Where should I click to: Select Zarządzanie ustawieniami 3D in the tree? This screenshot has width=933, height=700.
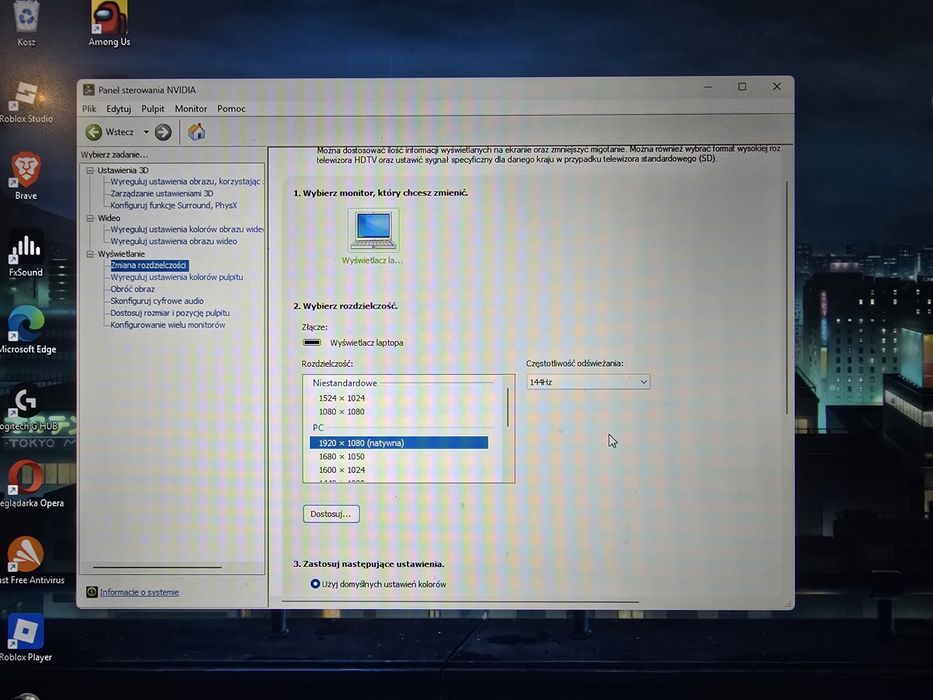(162, 193)
